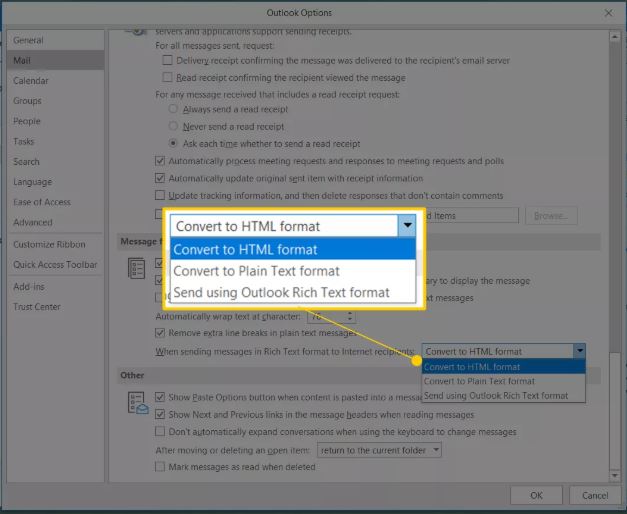The height and width of the screenshot is (514, 627).
Task: Open the General options category
Action: 55,40
